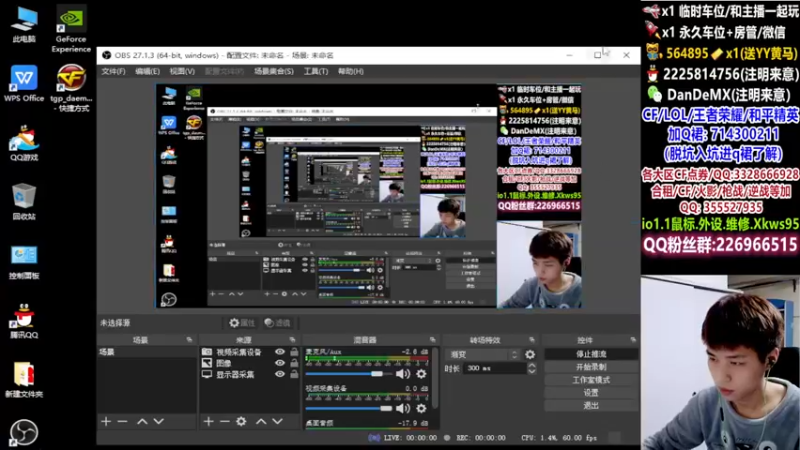Open OBS 设置 settings button
Image resolution: width=800 pixels, height=450 pixels.
(x=591, y=392)
